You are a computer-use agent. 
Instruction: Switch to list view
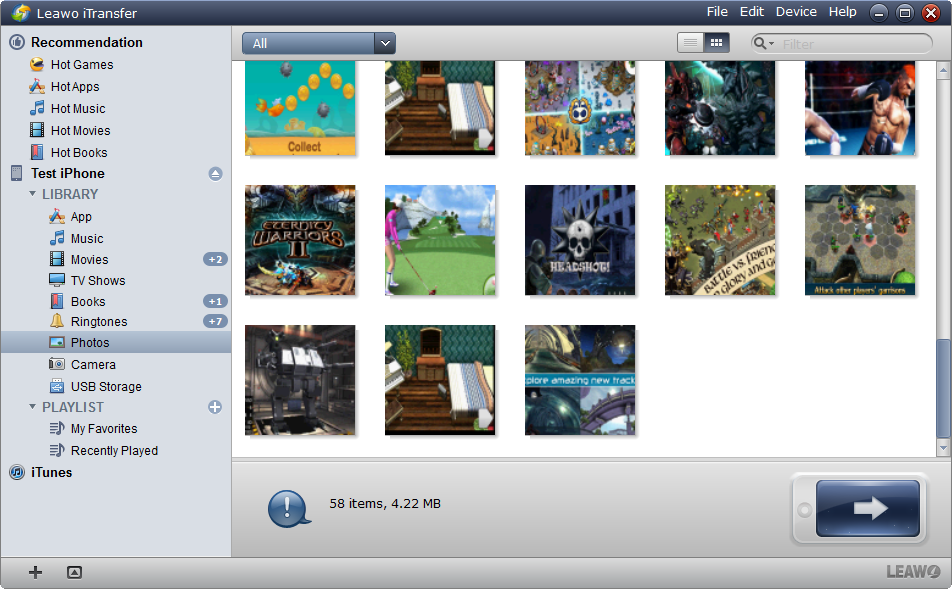tap(690, 43)
